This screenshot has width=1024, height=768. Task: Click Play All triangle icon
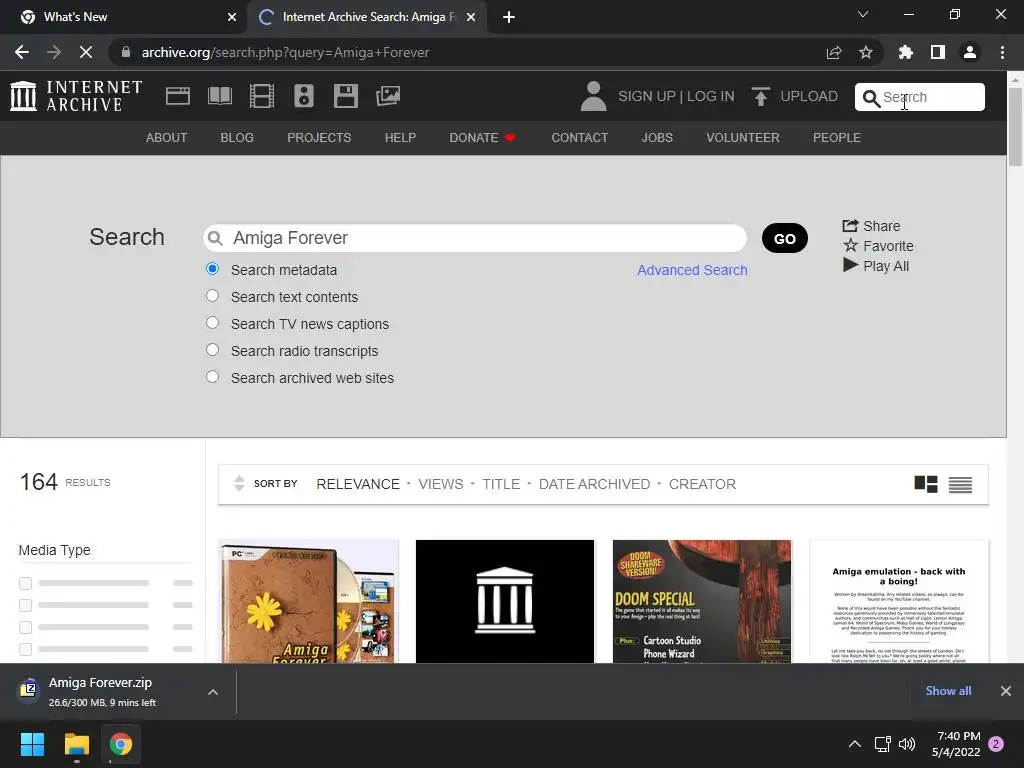pos(850,265)
